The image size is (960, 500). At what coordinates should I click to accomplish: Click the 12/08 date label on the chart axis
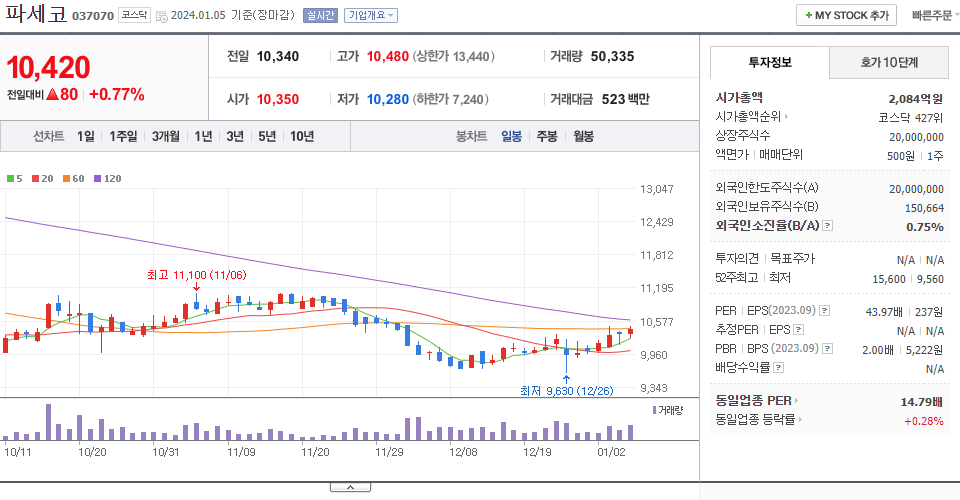click(463, 452)
